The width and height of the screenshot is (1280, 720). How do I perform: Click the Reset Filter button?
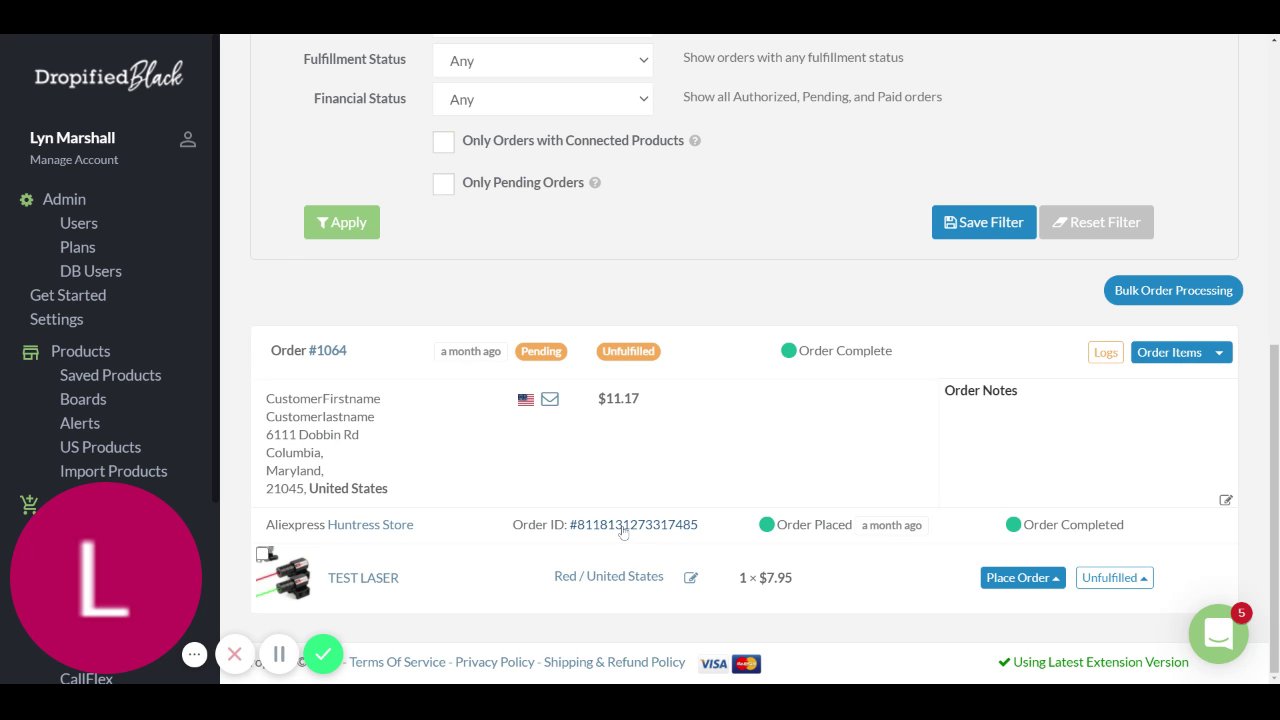tap(1096, 222)
